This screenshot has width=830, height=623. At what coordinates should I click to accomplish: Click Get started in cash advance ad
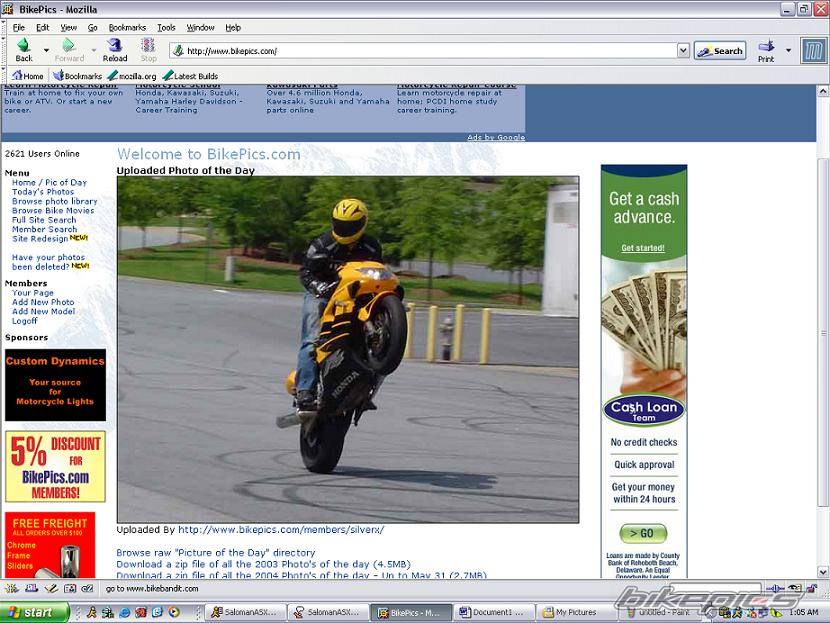click(643, 248)
